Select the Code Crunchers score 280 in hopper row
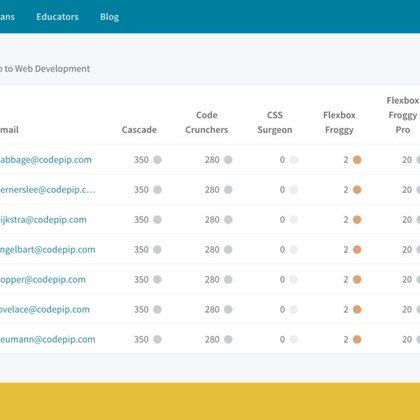420x420 pixels. point(212,279)
